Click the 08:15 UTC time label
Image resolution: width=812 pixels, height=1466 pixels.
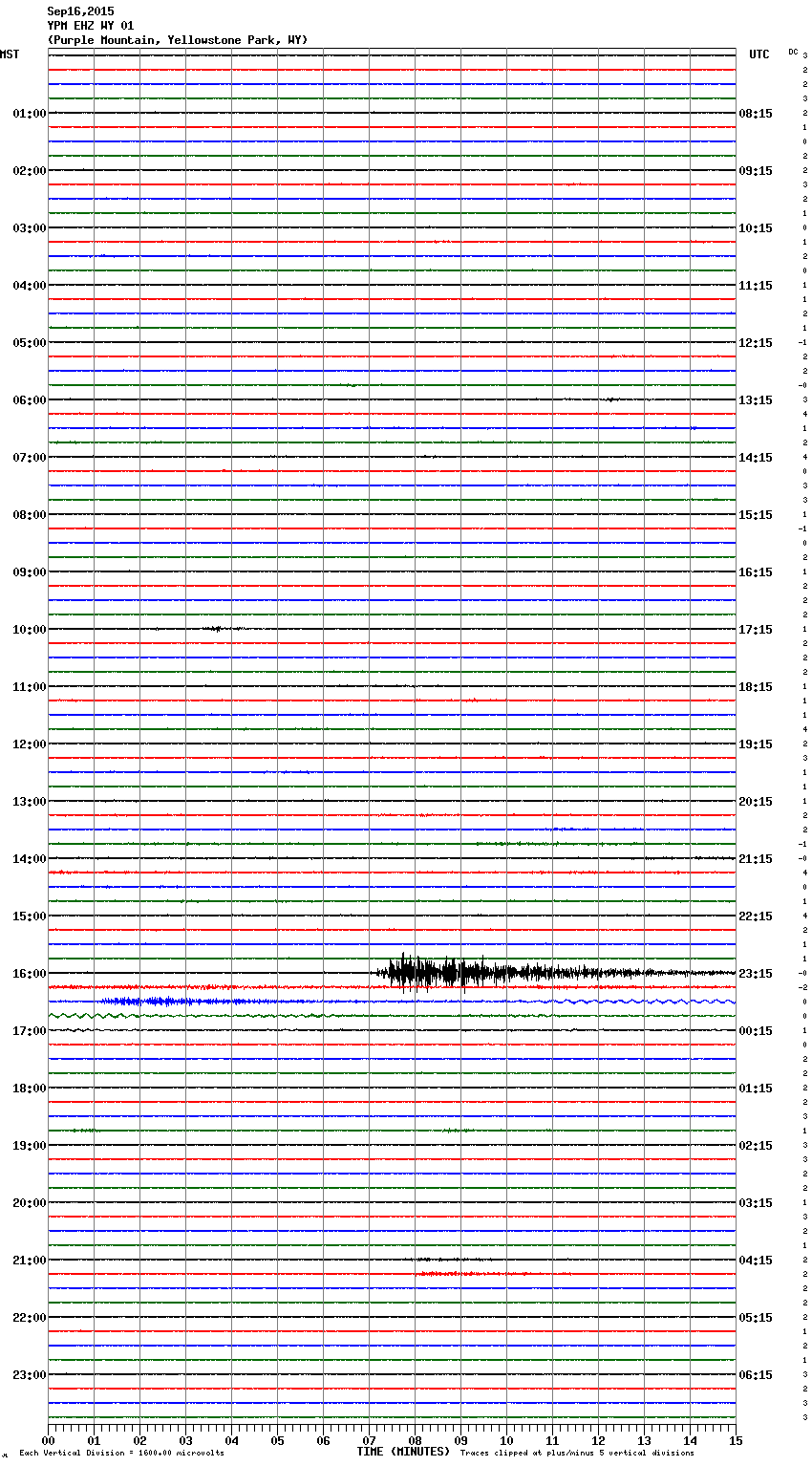tap(756, 114)
